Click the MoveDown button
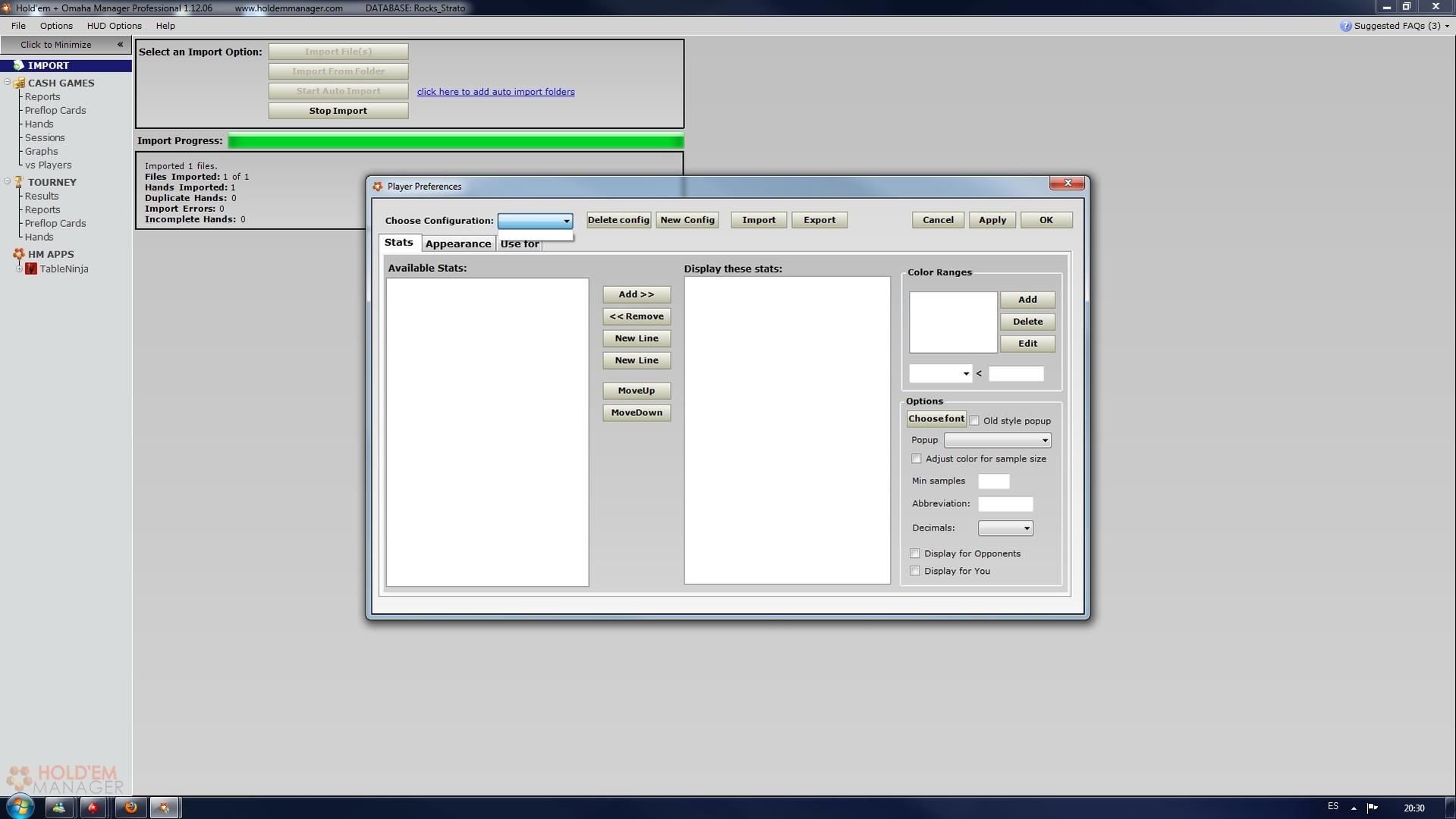 [x=637, y=413]
